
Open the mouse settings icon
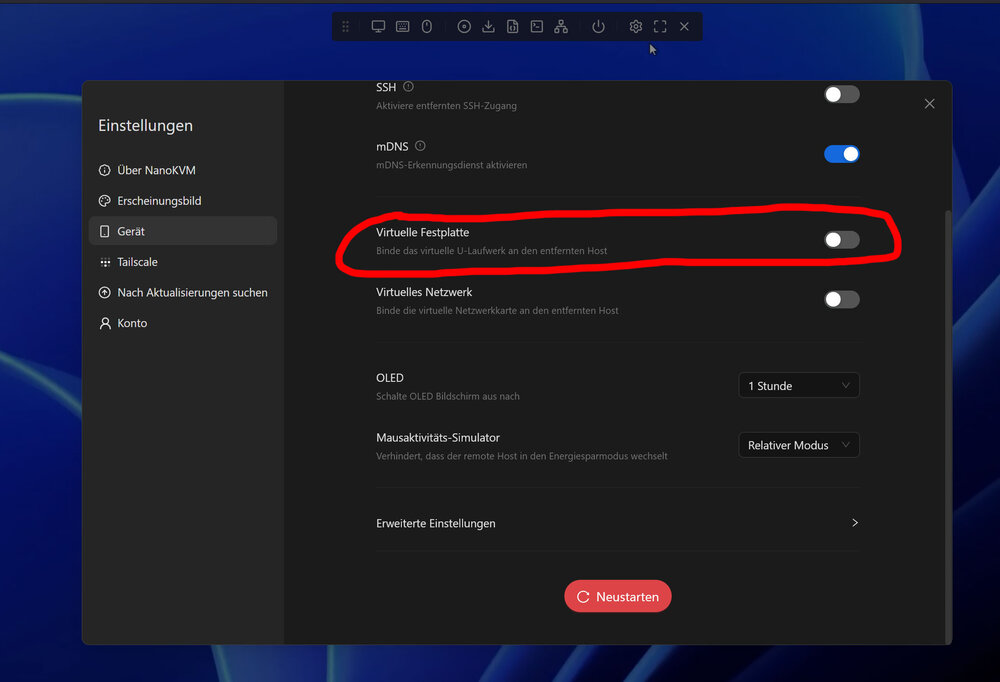tap(427, 26)
